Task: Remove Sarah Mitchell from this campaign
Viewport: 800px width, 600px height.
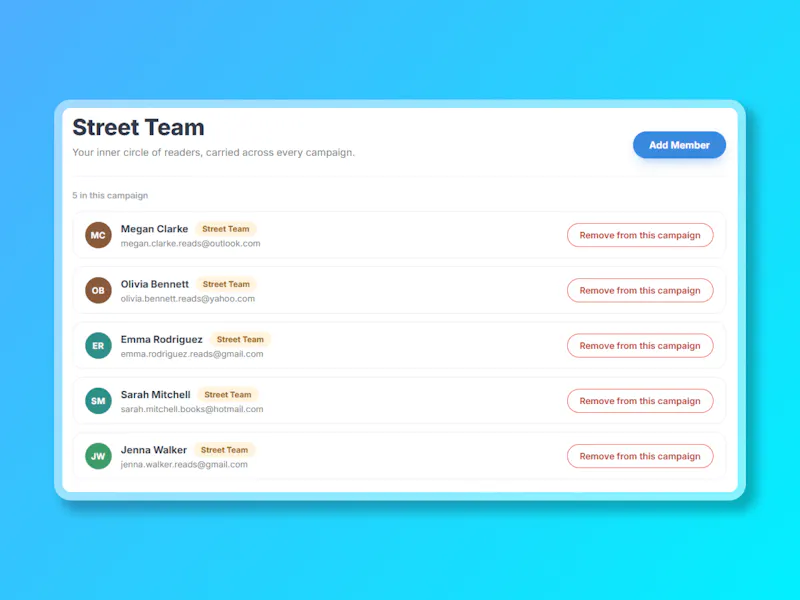Action: click(x=640, y=401)
